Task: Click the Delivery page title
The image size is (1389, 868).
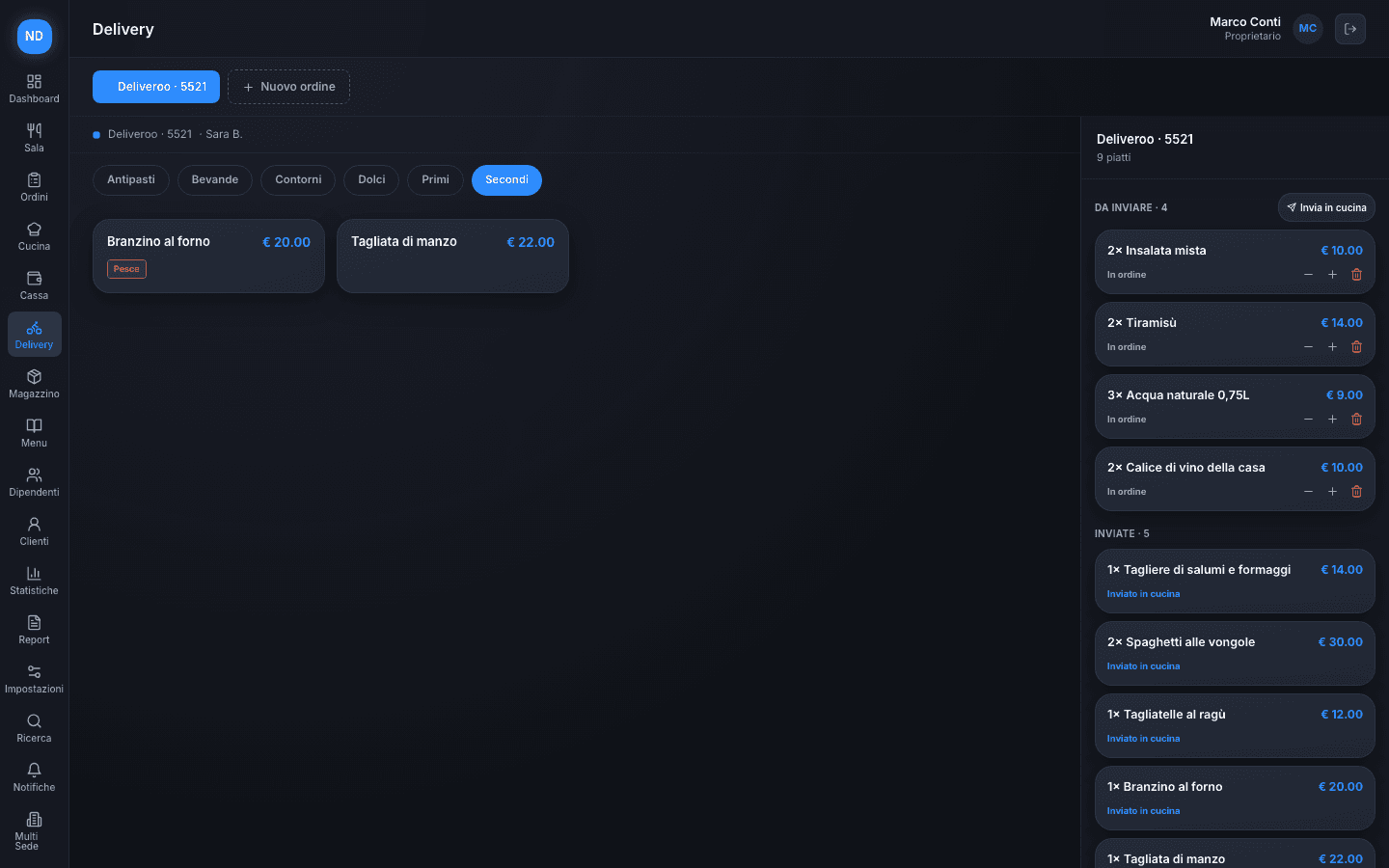Action: point(123,29)
